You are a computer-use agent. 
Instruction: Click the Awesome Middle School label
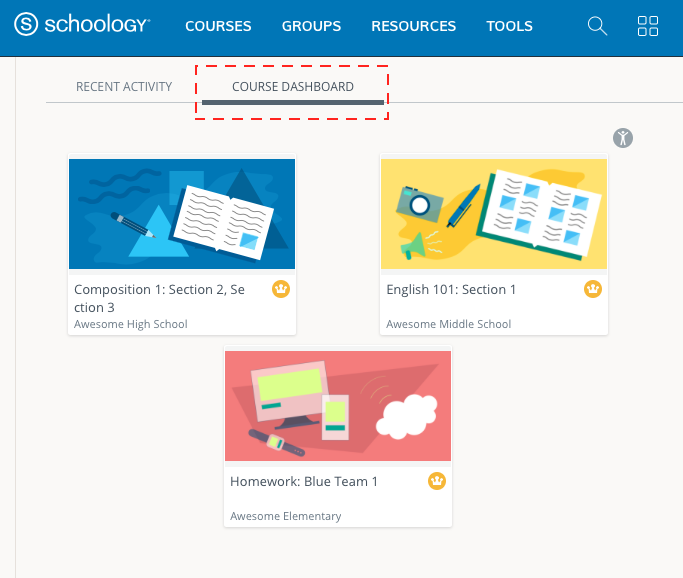tap(449, 324)
